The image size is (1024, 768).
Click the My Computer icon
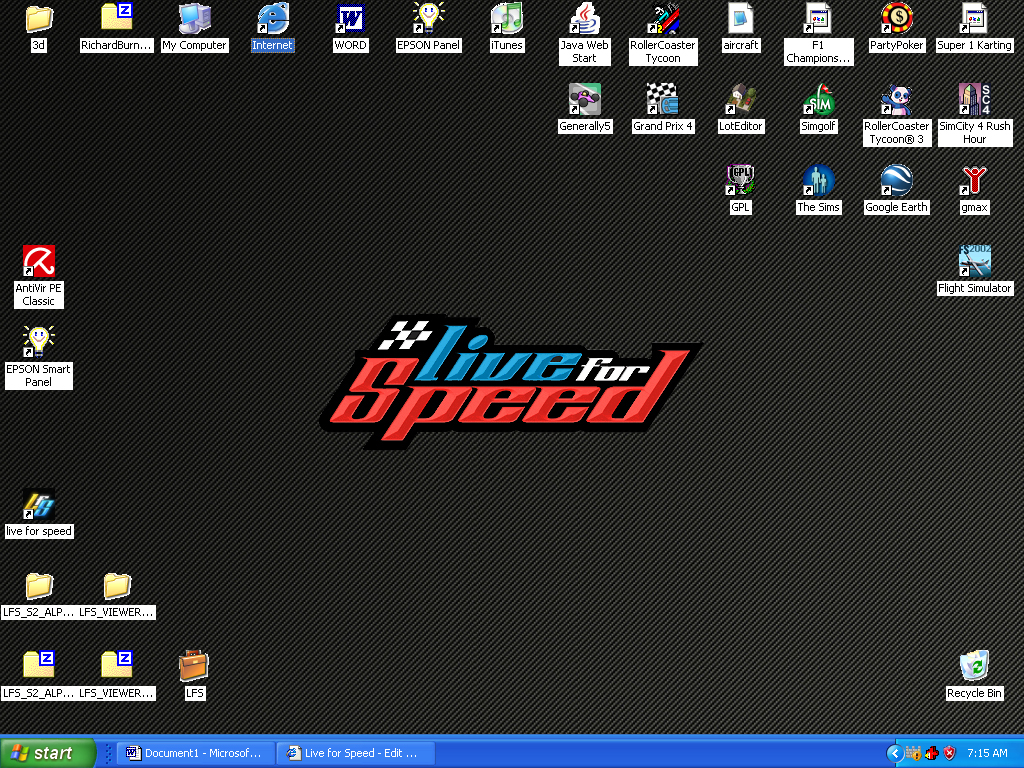point(195,19)
